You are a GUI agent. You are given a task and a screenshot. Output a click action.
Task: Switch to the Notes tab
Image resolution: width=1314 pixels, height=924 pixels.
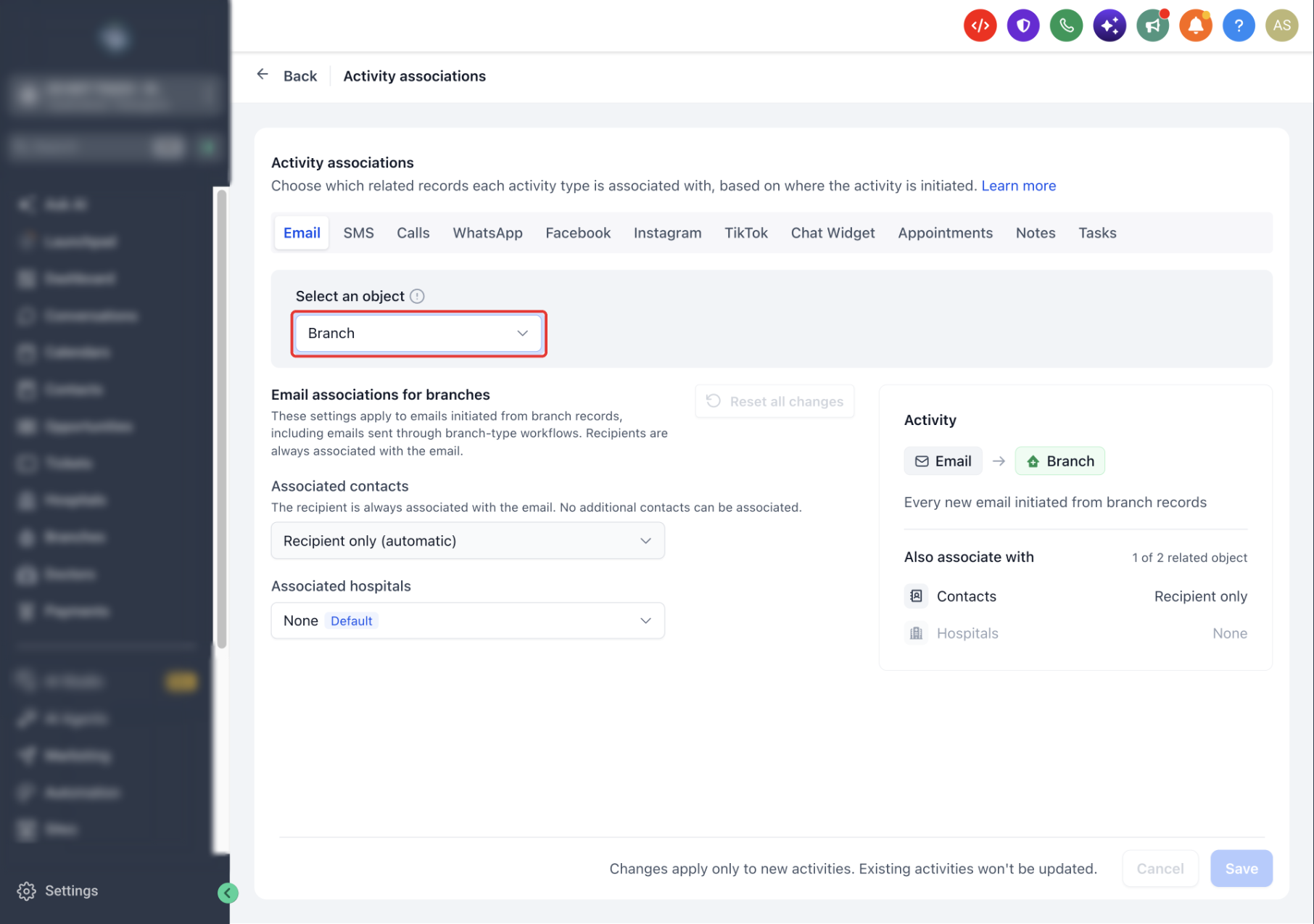pyautogui.click(x=1035, y=233)
